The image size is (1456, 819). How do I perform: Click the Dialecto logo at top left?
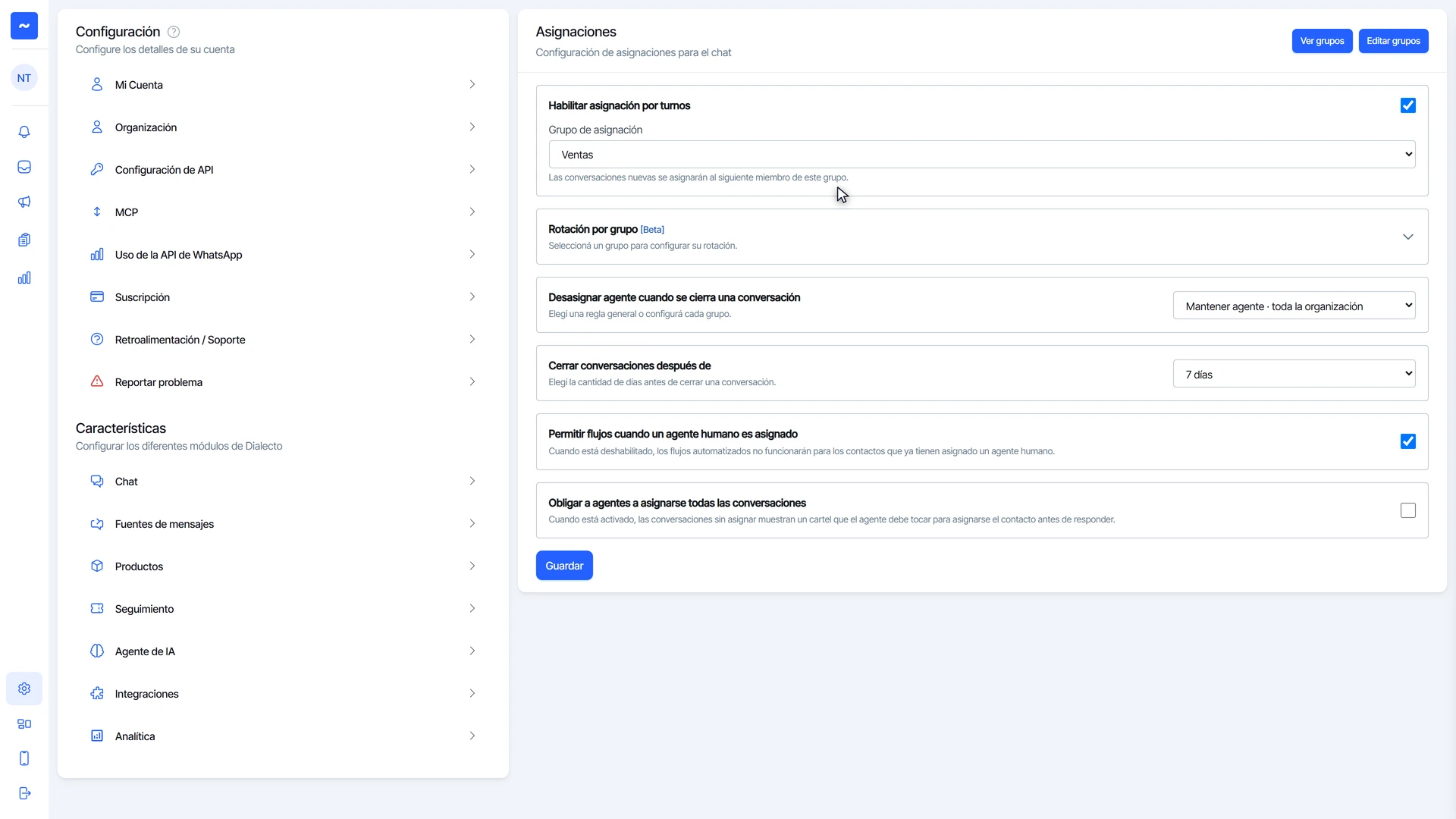pos(24,26)
